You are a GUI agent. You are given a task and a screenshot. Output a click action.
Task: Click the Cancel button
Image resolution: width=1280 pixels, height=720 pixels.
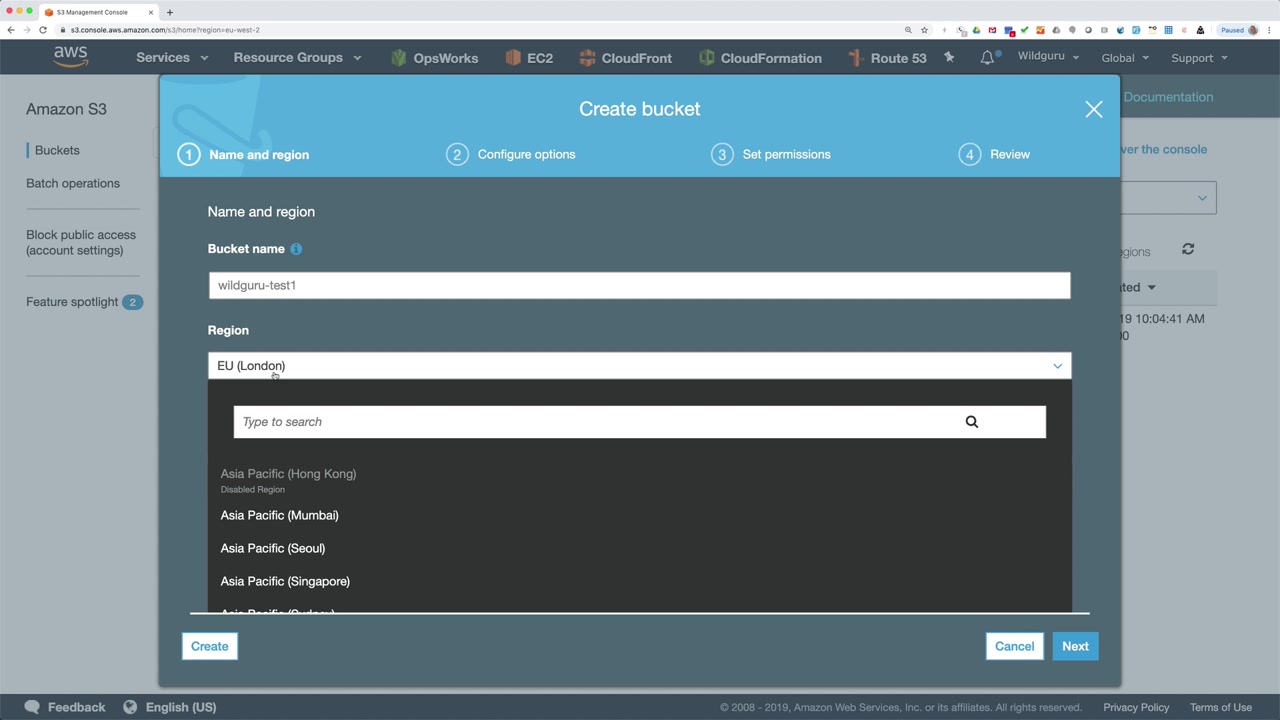point(1014,646)
